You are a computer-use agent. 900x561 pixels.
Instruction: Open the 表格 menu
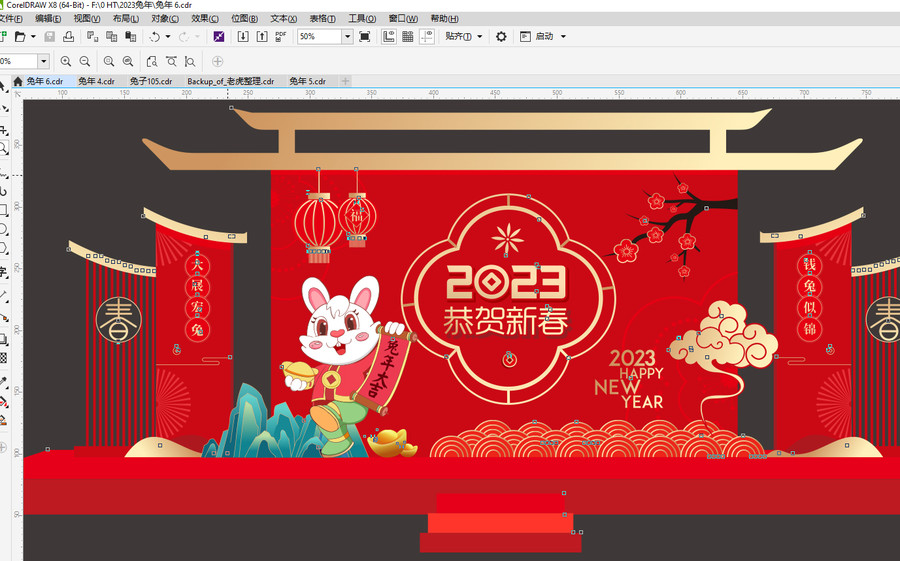323,19
